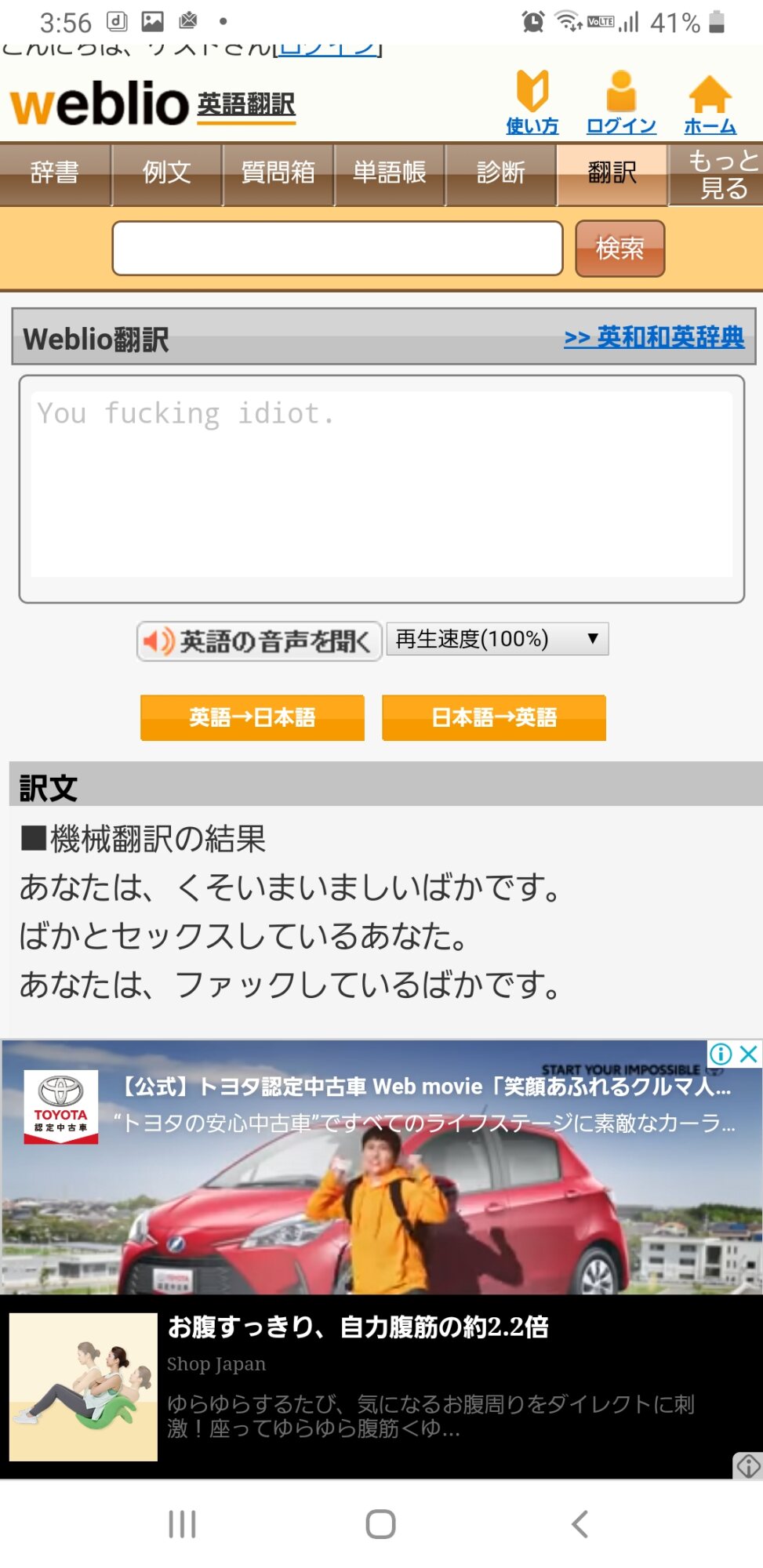The width and height of the screenshot is (763, 1568).
Task: Tap Android back navigation arrow
Action: click(580, 1524)
